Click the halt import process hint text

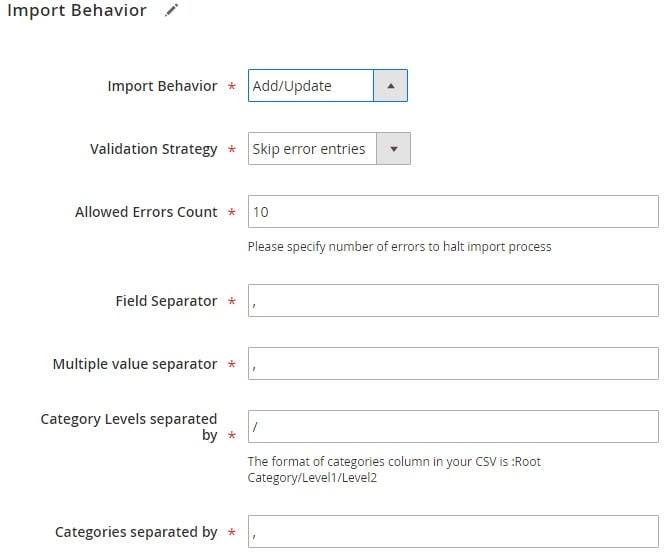click(399, 247)
